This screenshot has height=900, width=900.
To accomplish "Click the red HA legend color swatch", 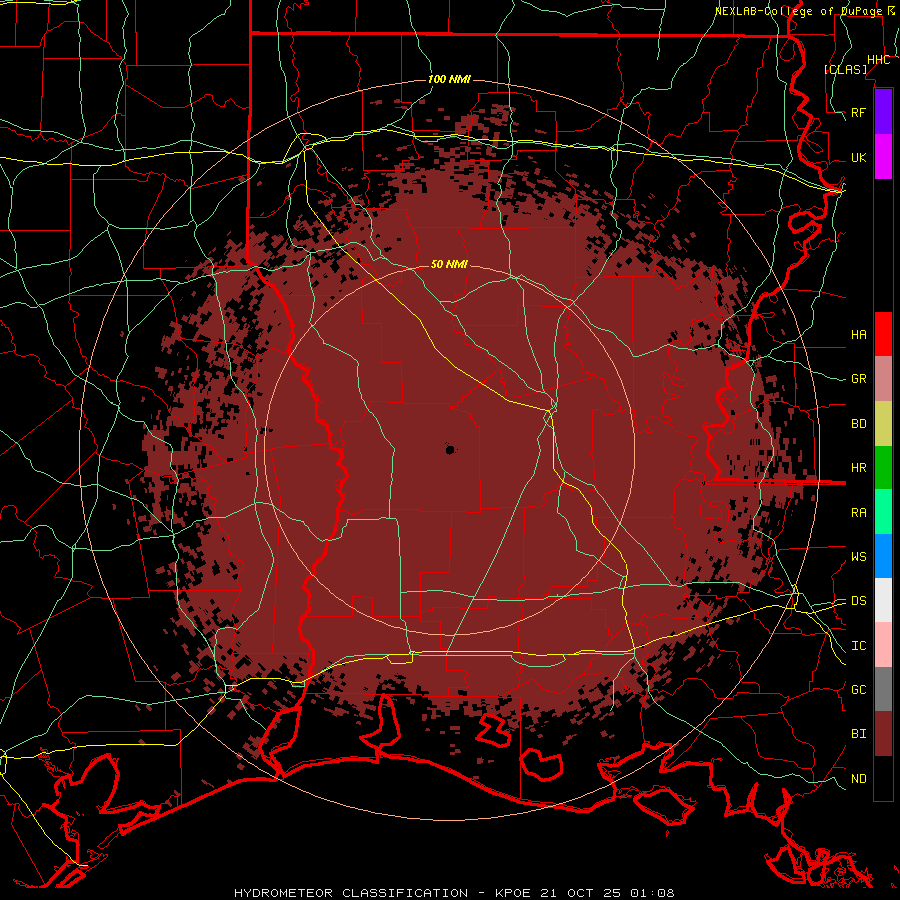I will point(883,334).
